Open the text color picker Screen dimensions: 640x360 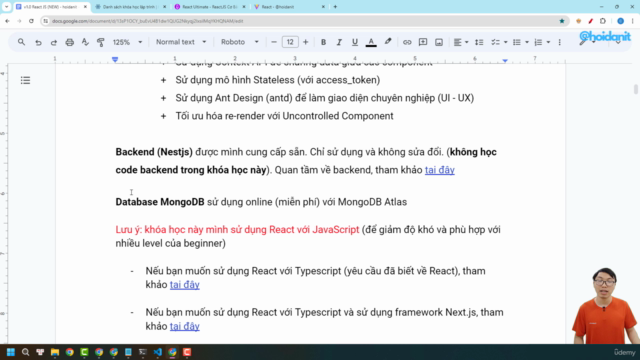[x=371, y=42]
